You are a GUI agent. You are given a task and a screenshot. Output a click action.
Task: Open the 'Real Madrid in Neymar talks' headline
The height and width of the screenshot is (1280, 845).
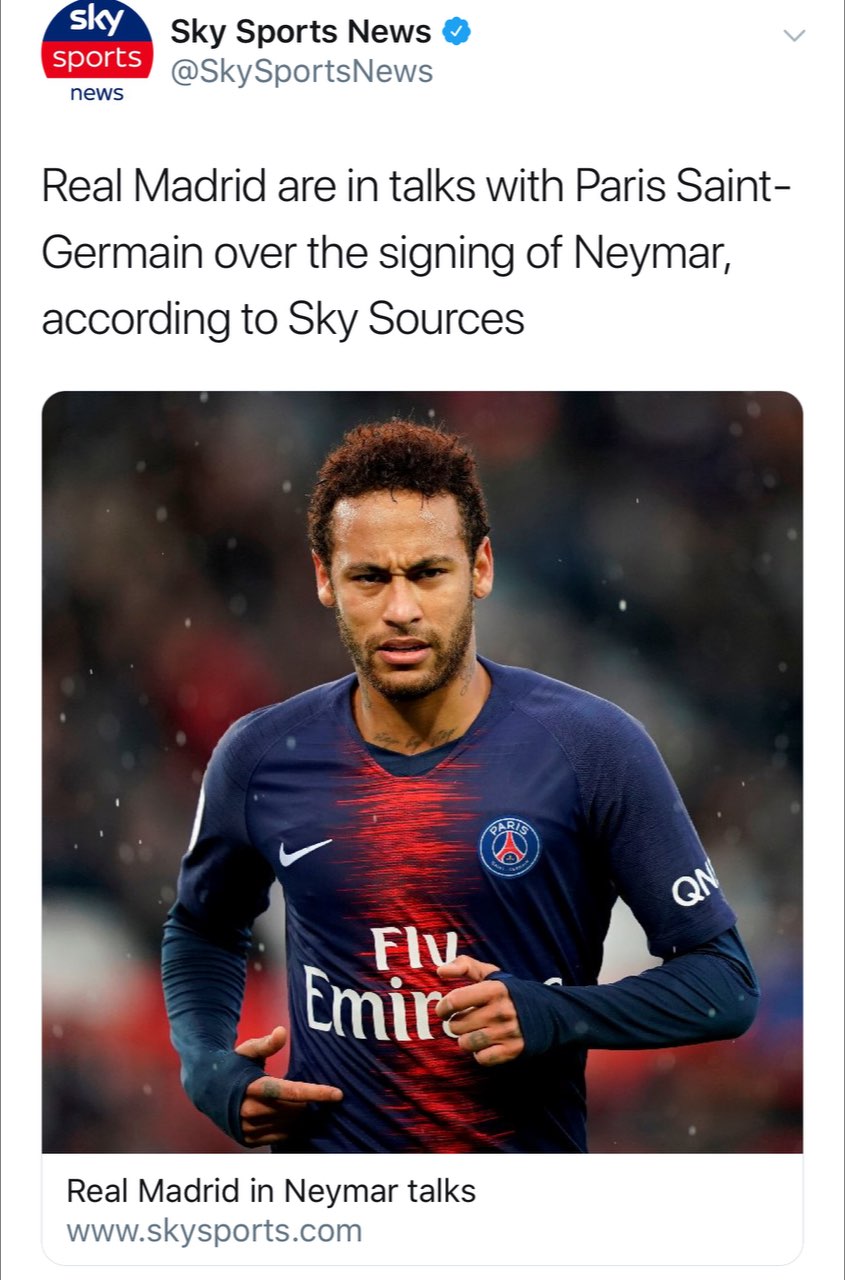[x=271, y=1191]
